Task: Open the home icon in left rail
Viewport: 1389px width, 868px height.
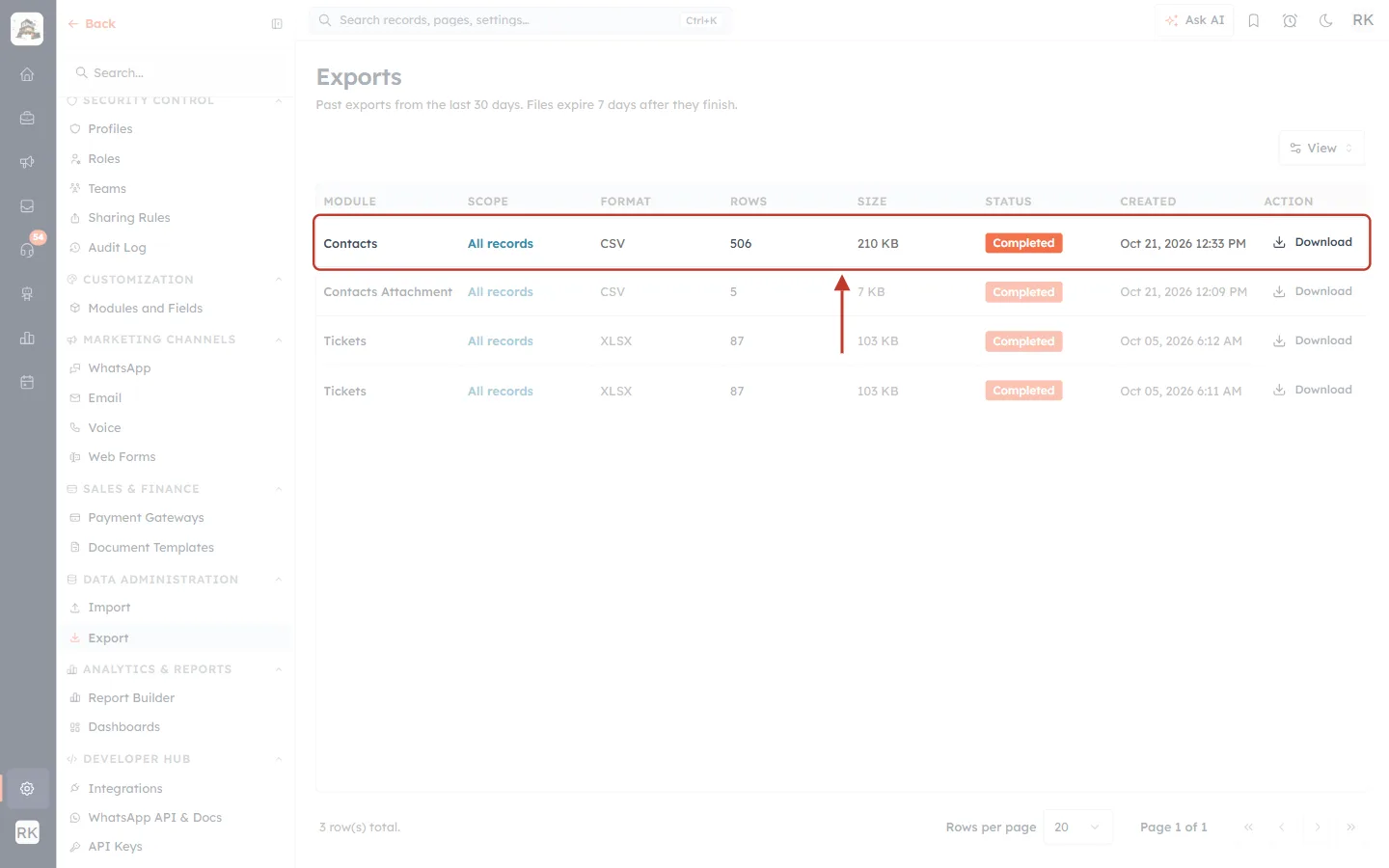Action: tap(27, 74)
